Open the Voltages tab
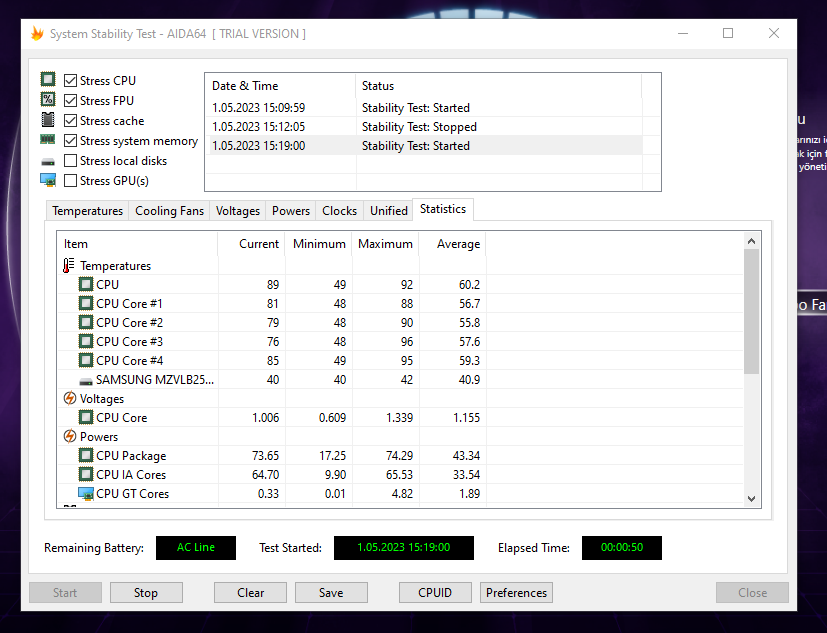The image size is (827, 633). point(238,210)
